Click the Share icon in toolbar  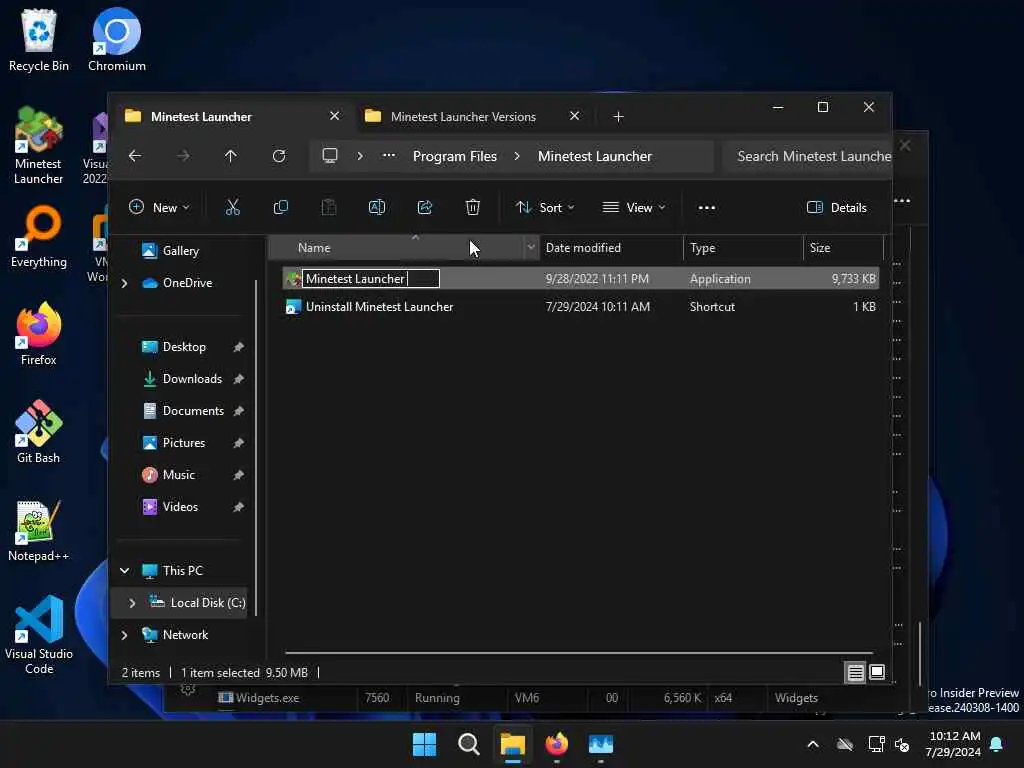click(x=425, y=208)
